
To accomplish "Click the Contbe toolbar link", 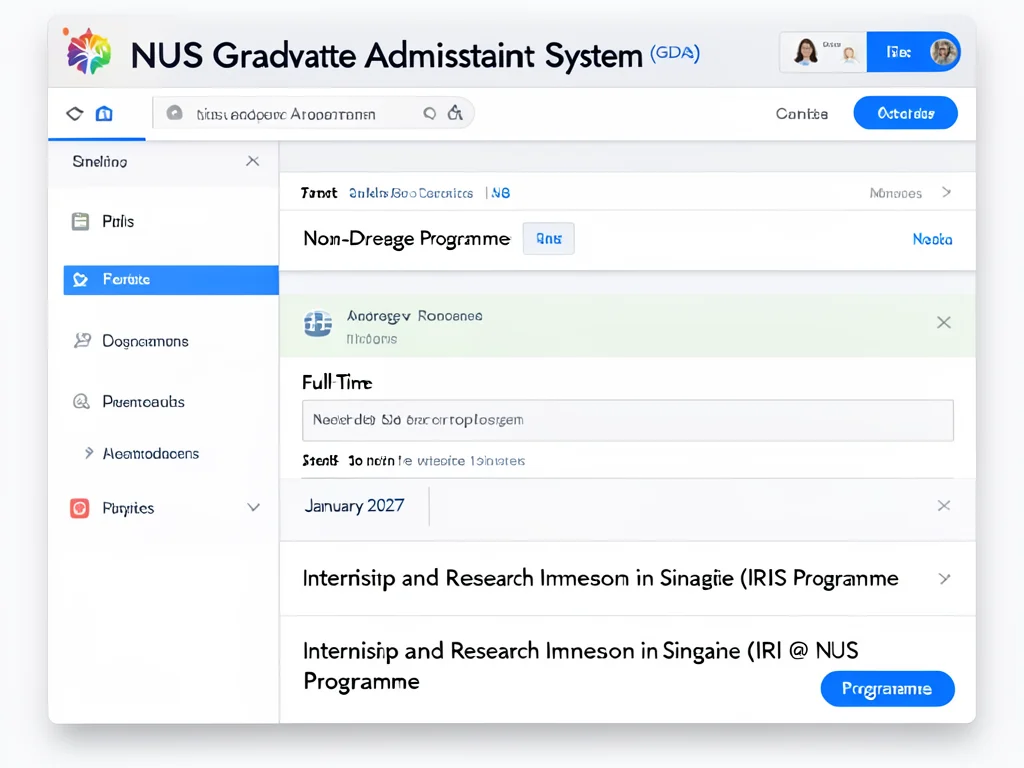I will [802, 114].
